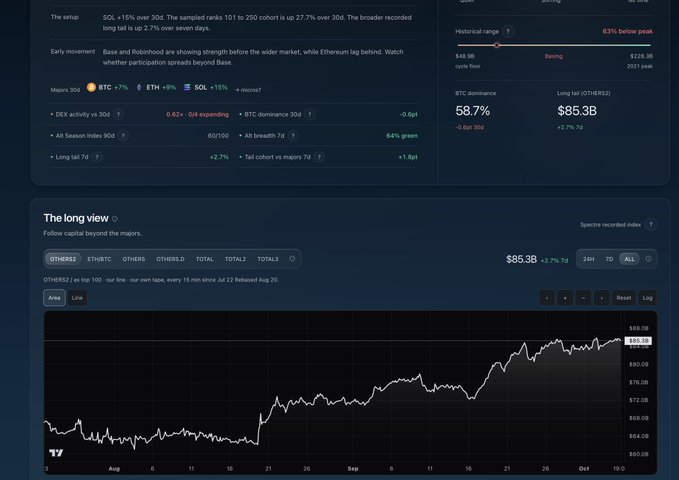
Task: Open help icon beside Historical range
Action: [x=508, y=31]
